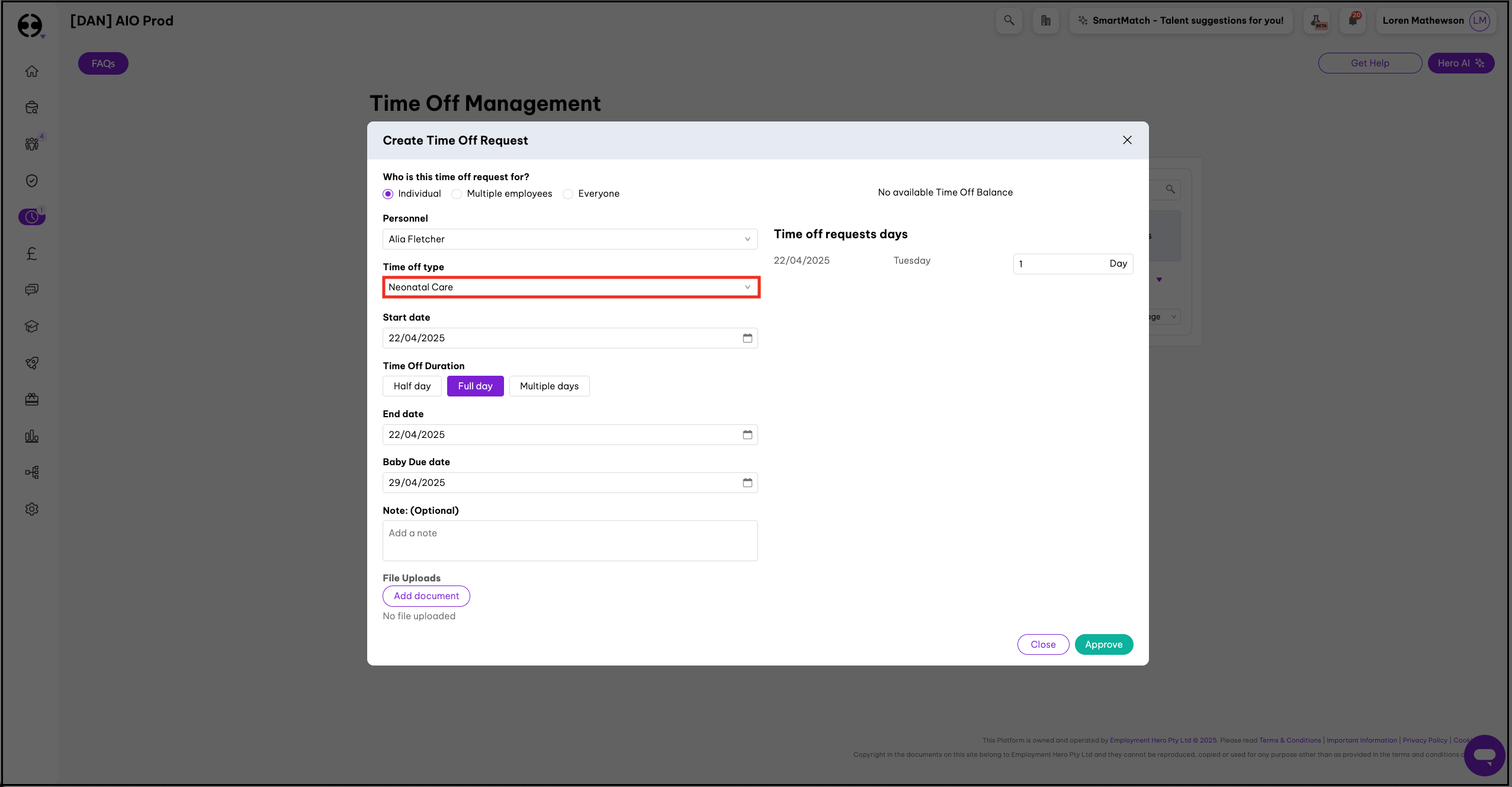1512x787 pixels.
Task: Open settings gear in left sidebar
Action: coord(32,509)
